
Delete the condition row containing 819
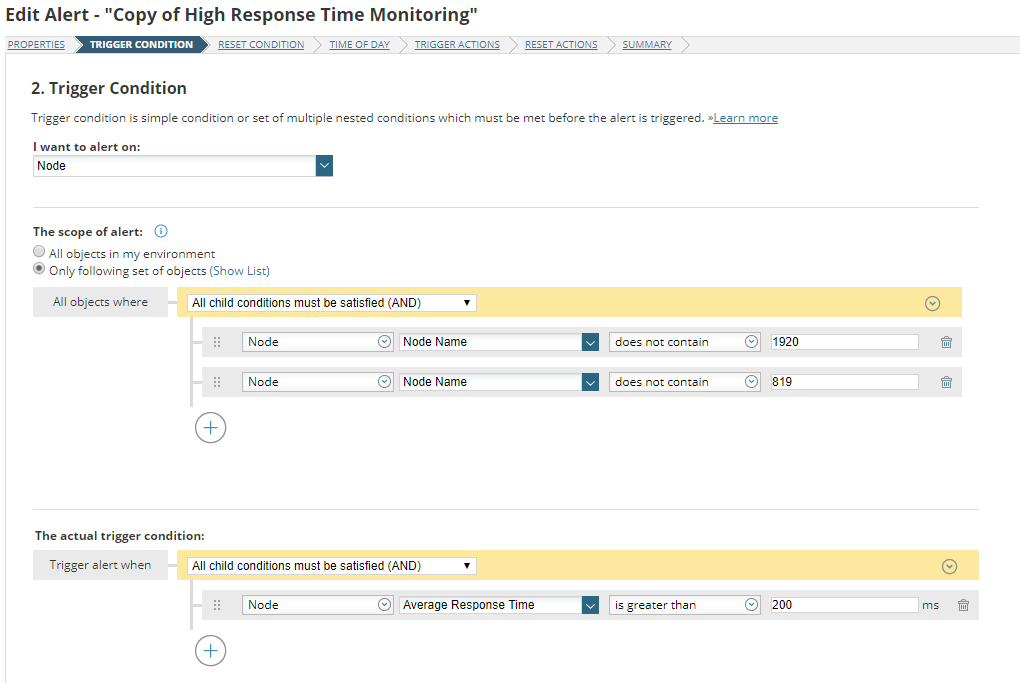946,382
